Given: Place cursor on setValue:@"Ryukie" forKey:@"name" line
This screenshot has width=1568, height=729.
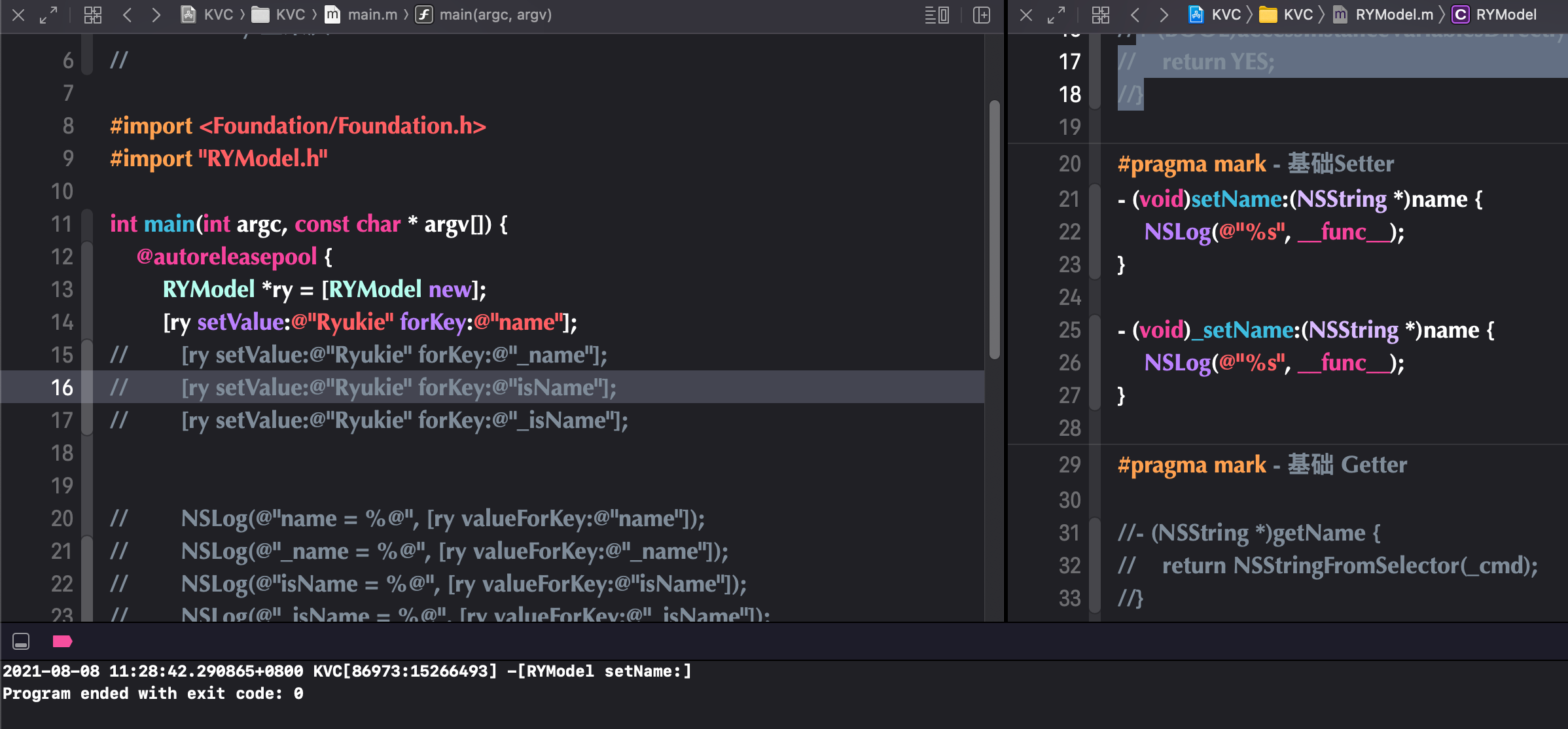Looking at the screenshot, I should tap(370, 322).
